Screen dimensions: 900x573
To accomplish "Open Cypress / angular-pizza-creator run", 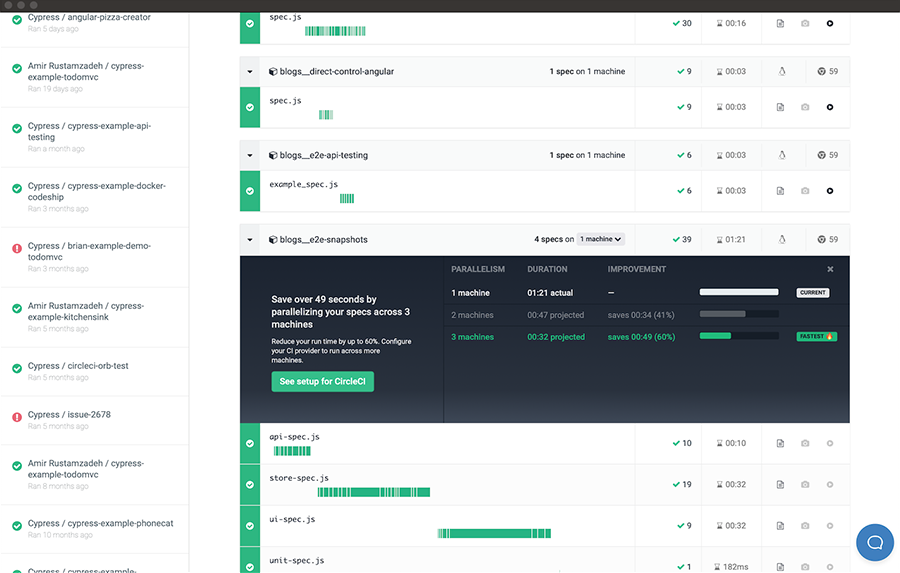I will 95,23.
